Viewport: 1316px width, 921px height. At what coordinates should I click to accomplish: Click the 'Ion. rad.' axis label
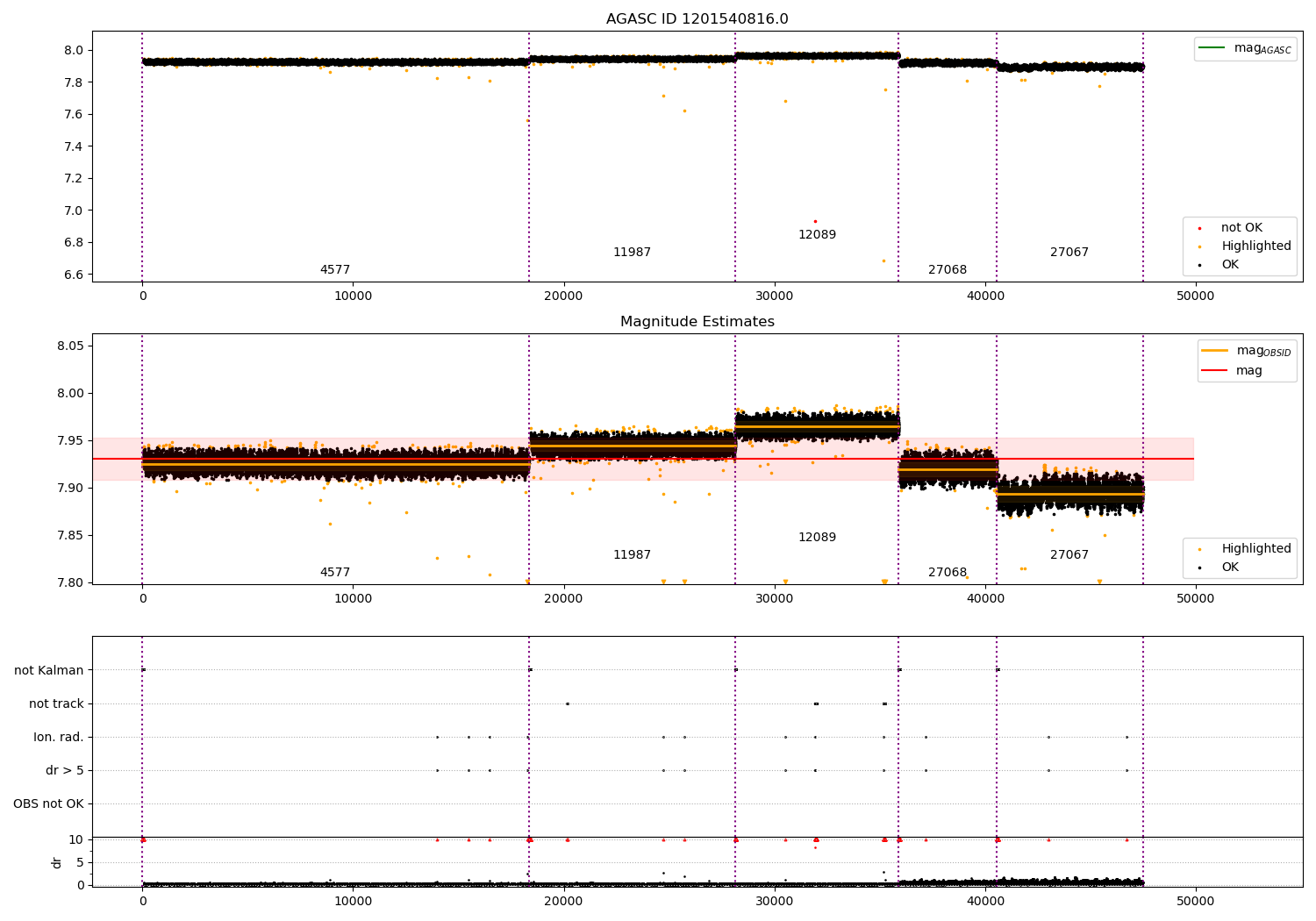pyautogui.click(x=59, y=738)
